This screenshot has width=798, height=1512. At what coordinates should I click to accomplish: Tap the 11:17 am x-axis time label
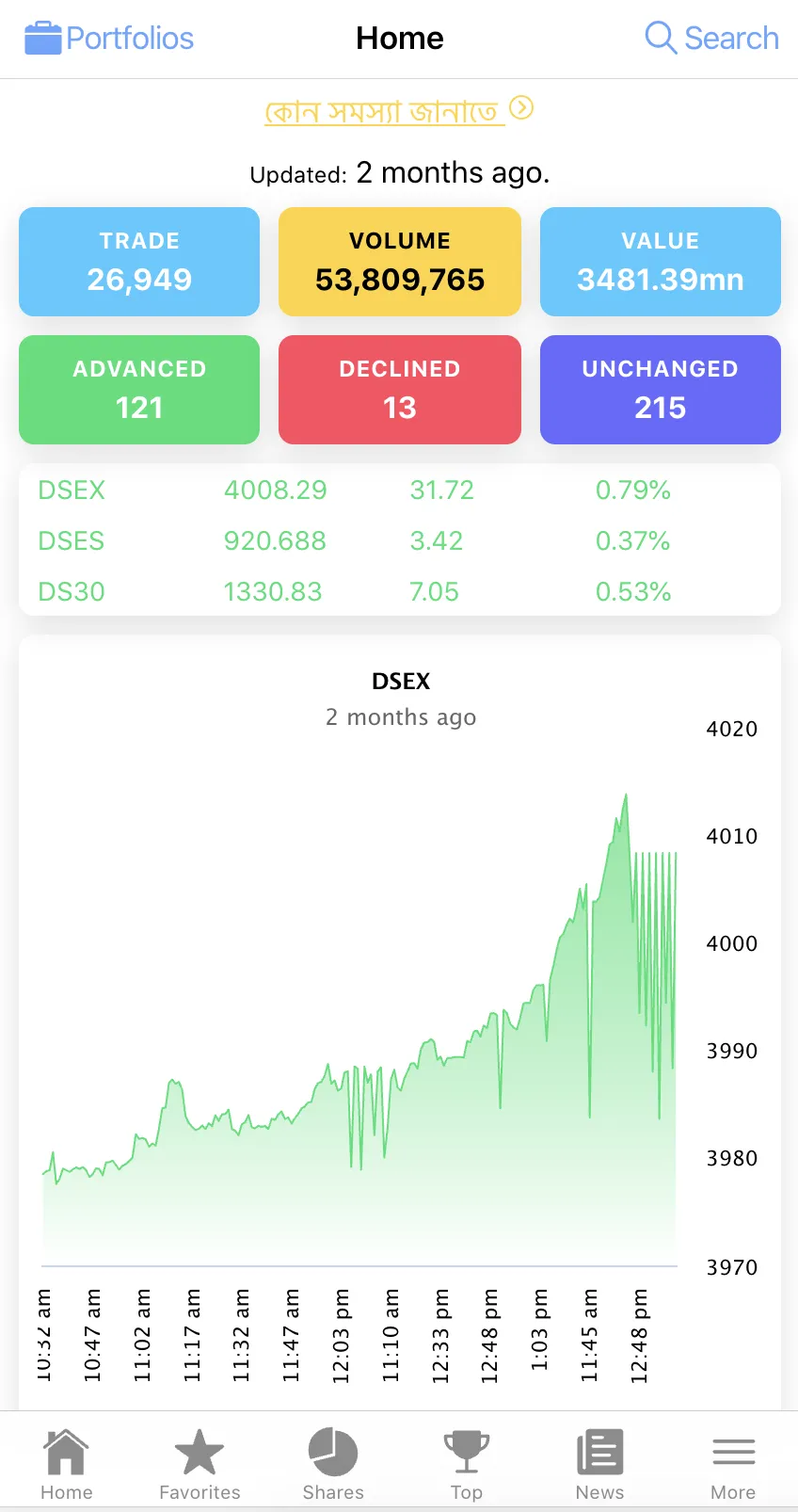pyautogui.click(x=192, y=1336)
